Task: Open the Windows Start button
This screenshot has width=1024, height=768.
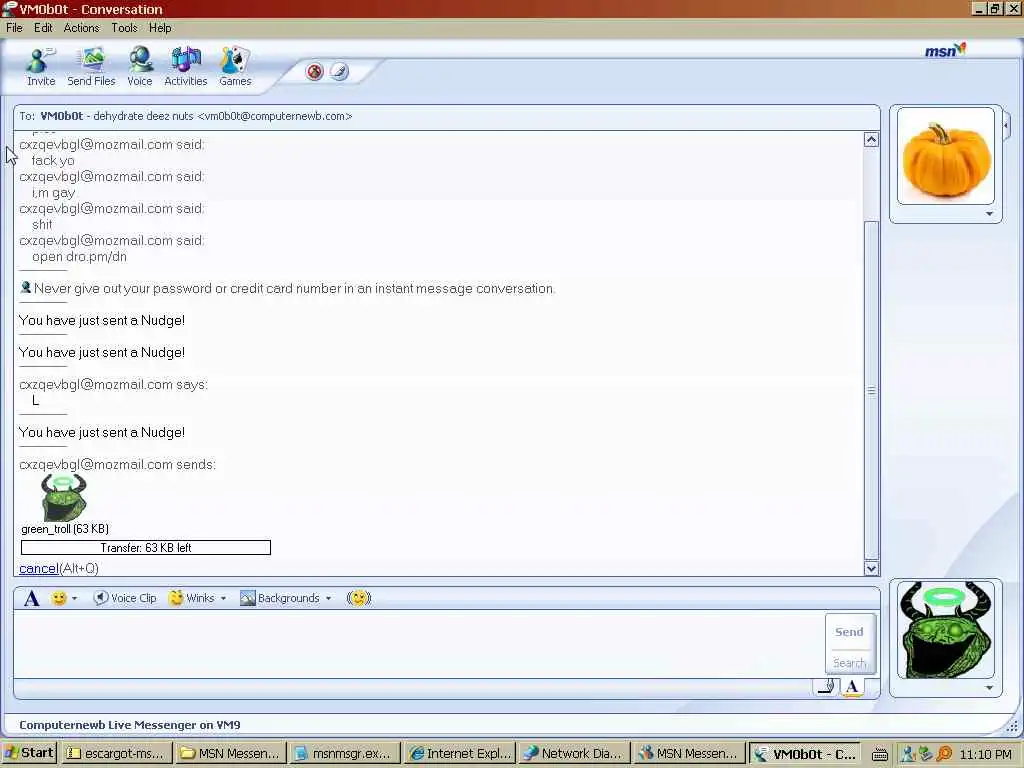Action: (x=29, y=752)
